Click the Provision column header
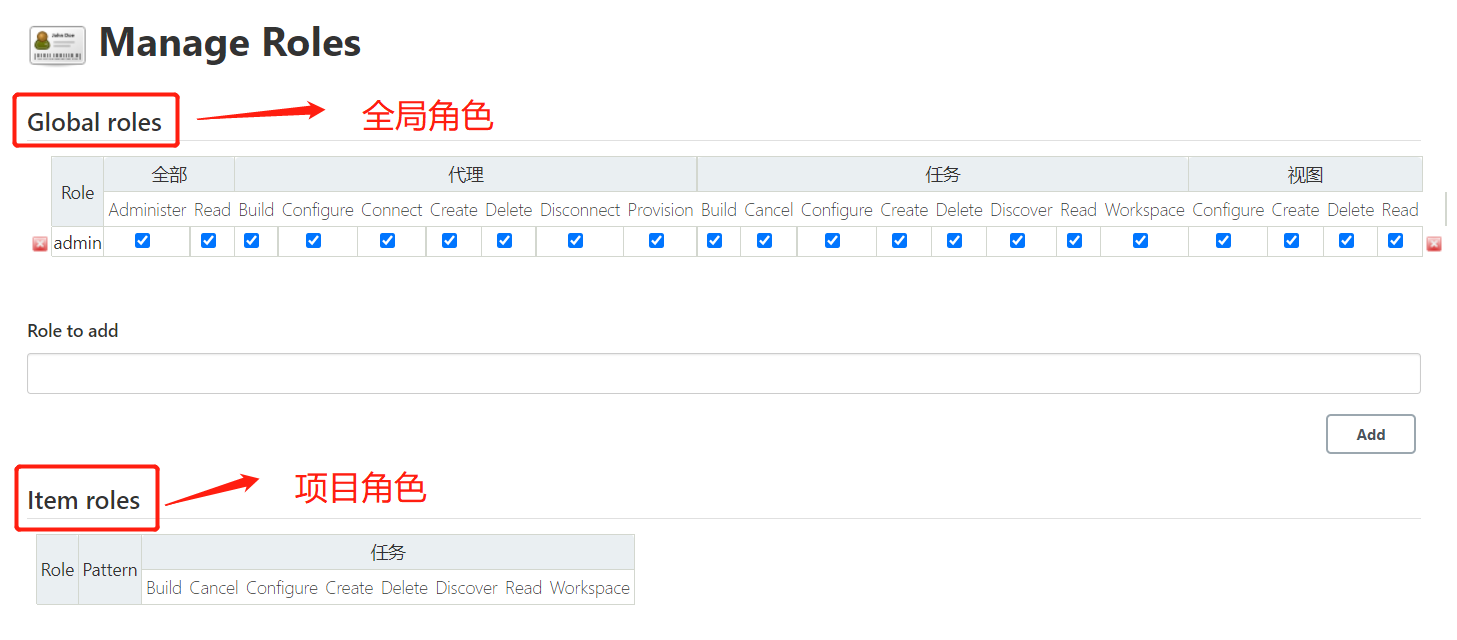The height and width of the screenshot is (640, 1457). coord(660,210)
